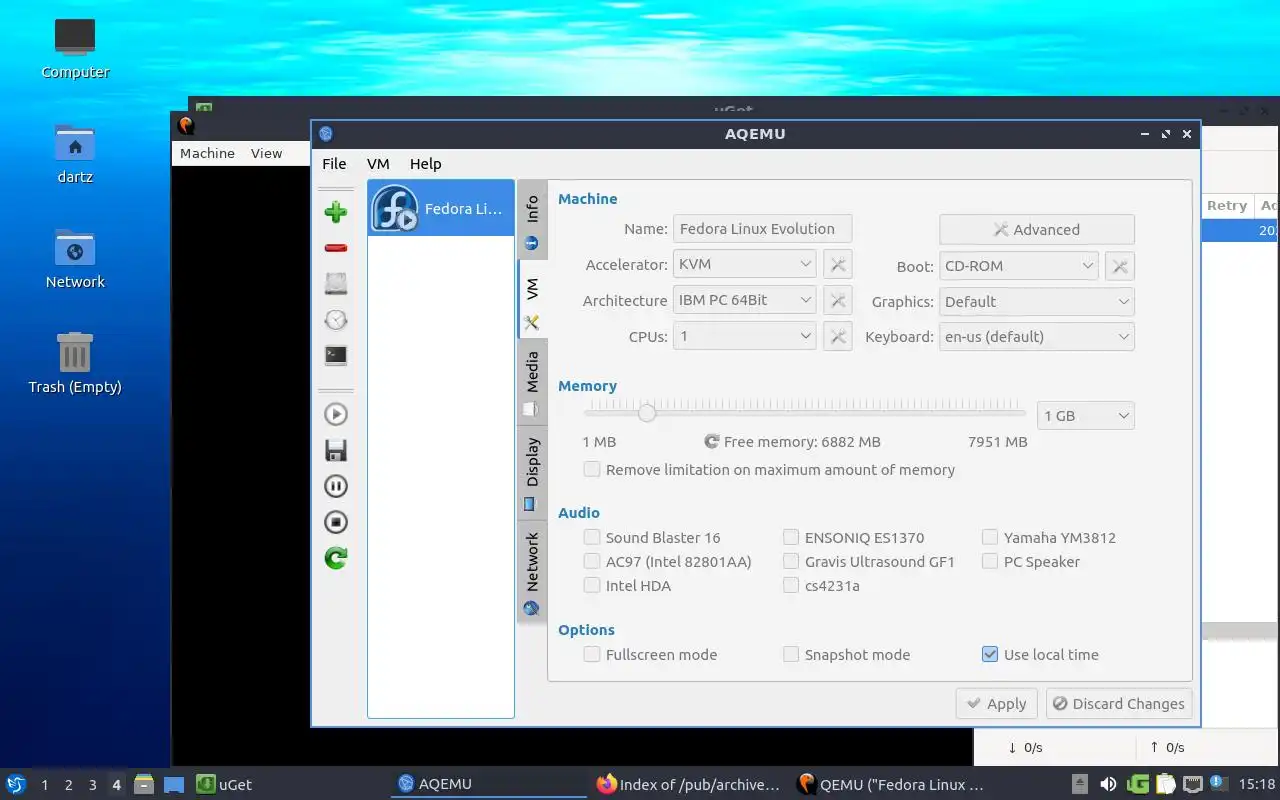Image resolution: width=1280 pixels, height=800 pixels.
Task: Switch to the Network tab
Action: pyautogui.click(x=532, y=572)
